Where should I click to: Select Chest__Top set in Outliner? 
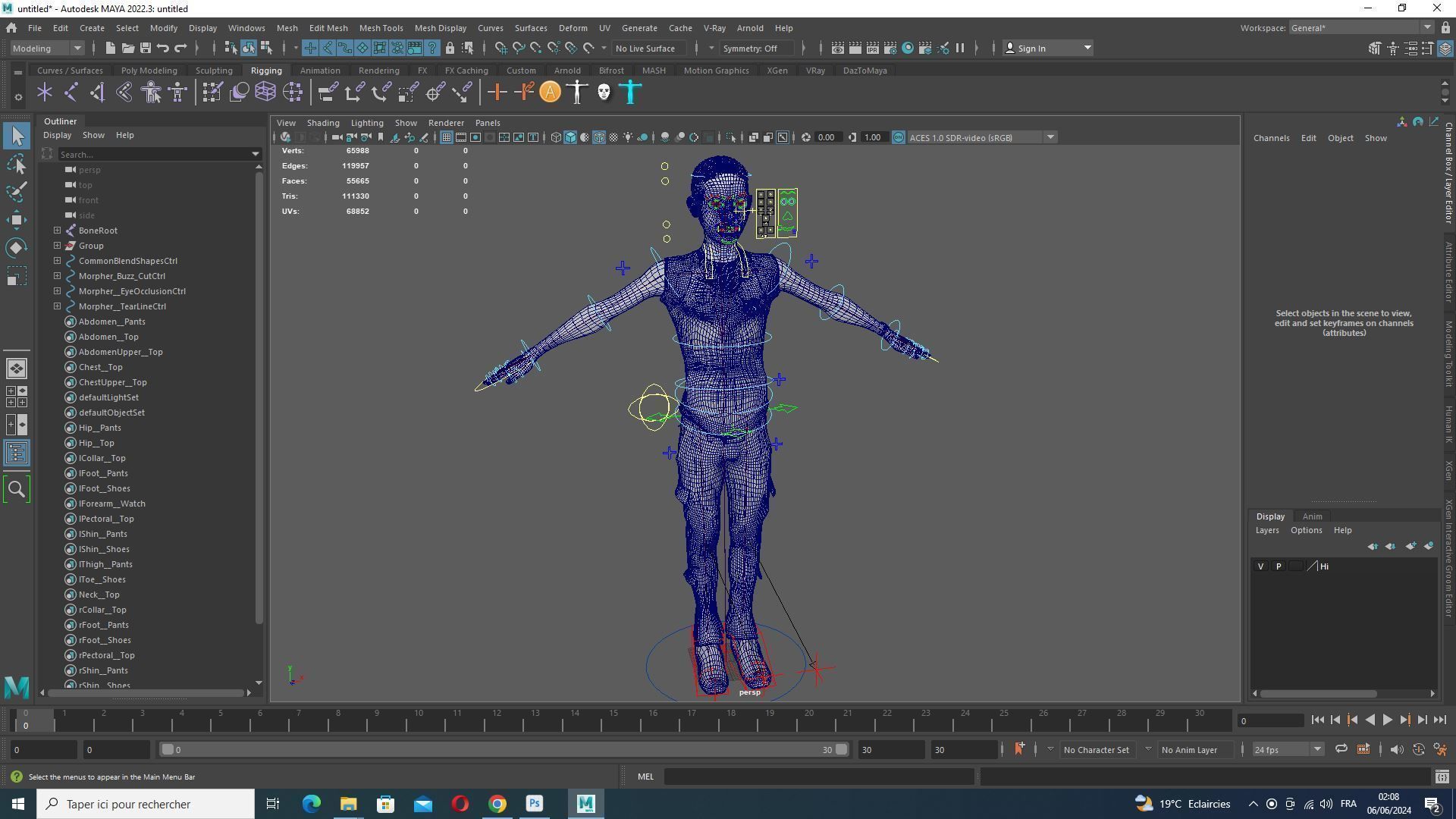point(100,367)
